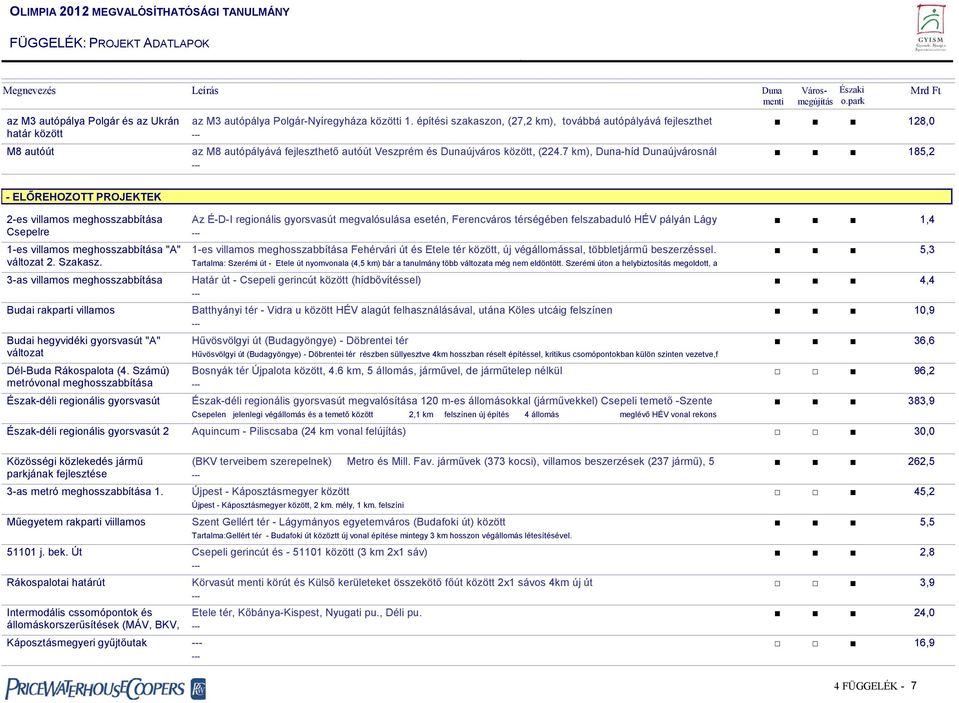
Task: Toggle Északi o.park box for 51101 j. bek. Út
Action: pos(853,553)
